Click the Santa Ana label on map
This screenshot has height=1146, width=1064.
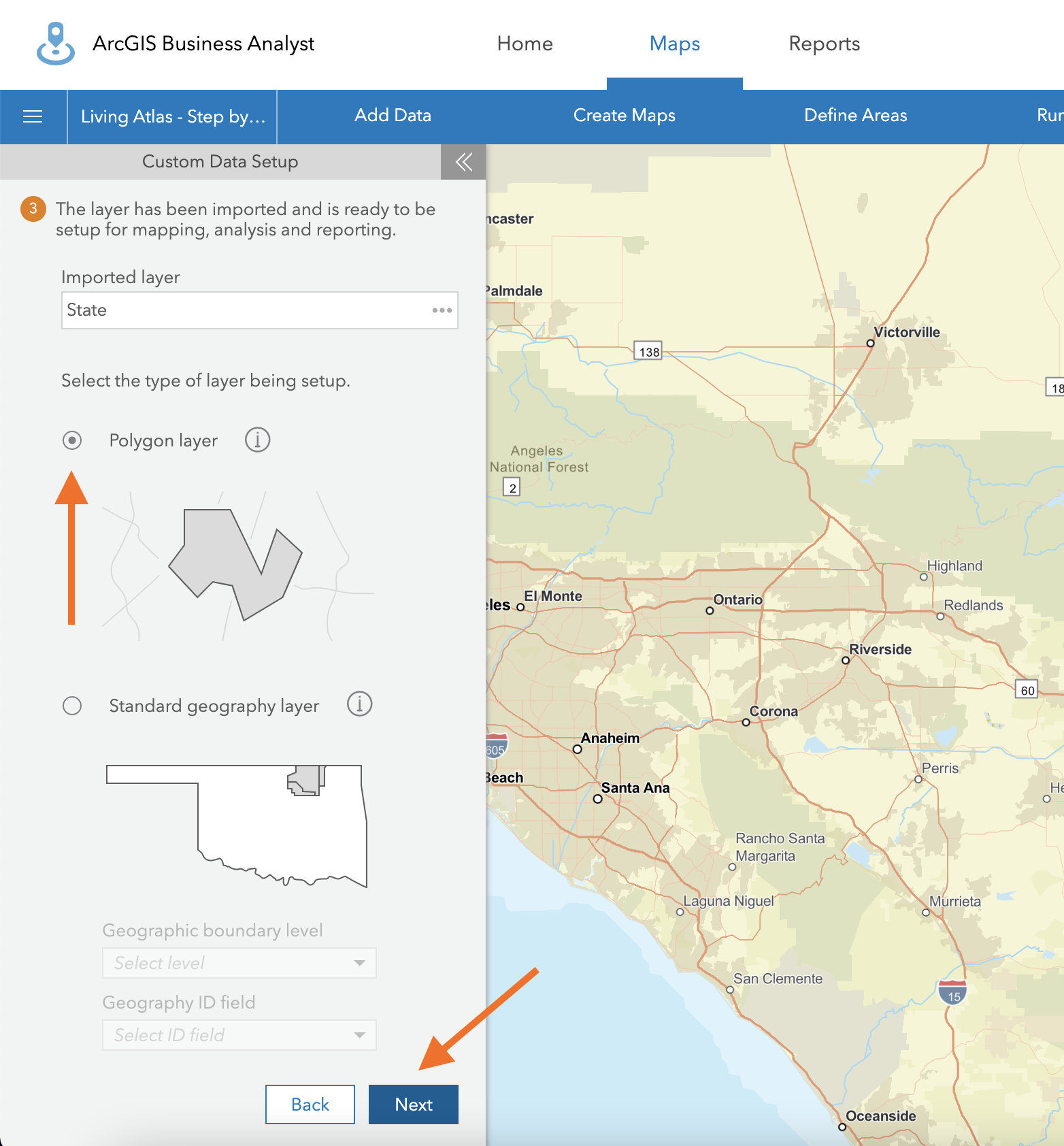click(635, 787)
